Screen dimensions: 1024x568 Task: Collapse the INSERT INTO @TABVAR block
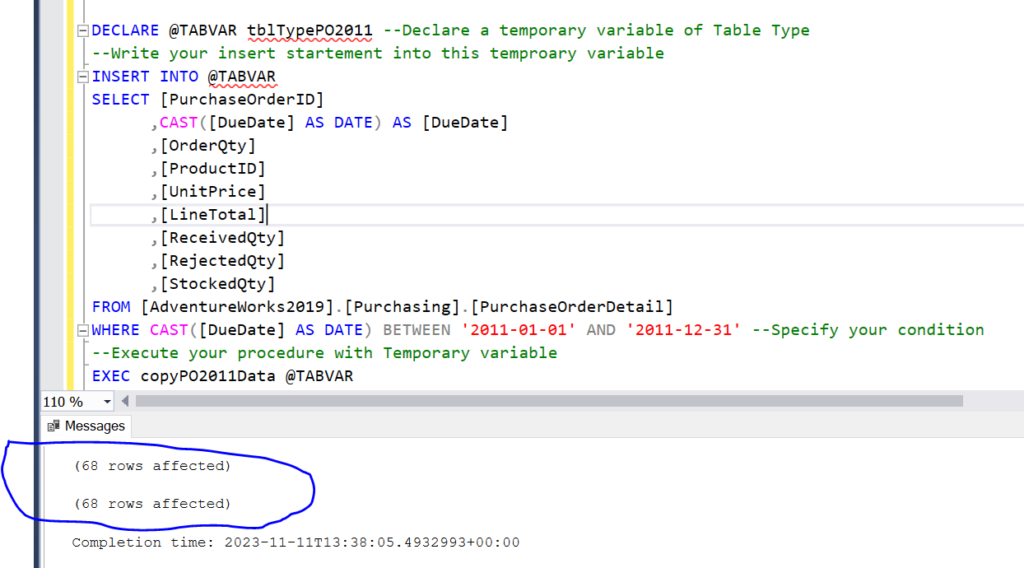(x=82, y=77)
